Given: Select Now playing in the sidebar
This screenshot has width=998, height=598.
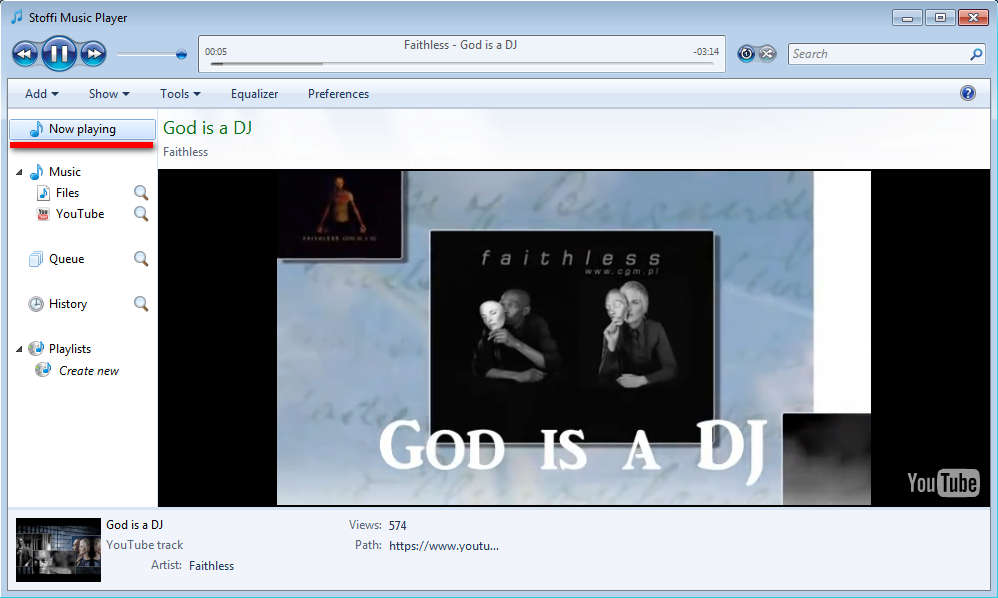Looking at the screenshot, I should [x=83, y=129].
